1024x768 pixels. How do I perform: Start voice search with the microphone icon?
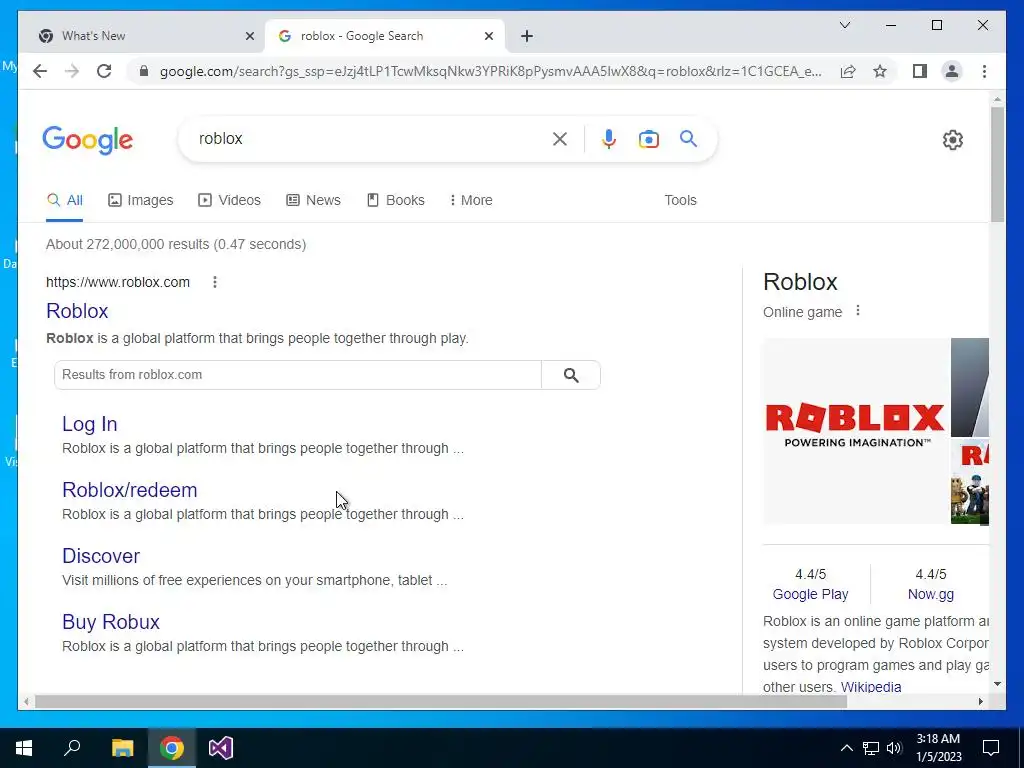[609, 138]
